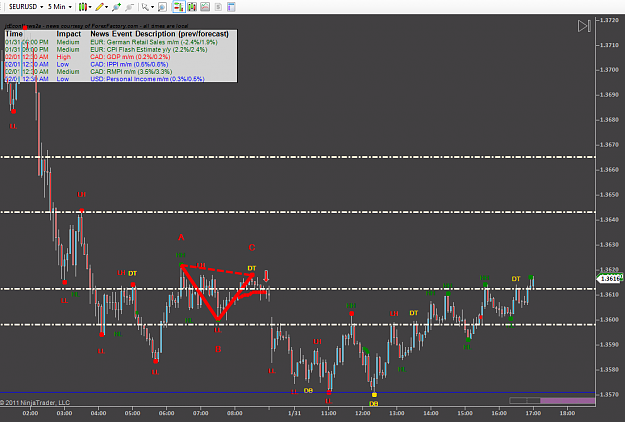The height and width of the screenshot is (422, 625).
Task: Click the 06:00 time axis label
Action: (167, 413)
